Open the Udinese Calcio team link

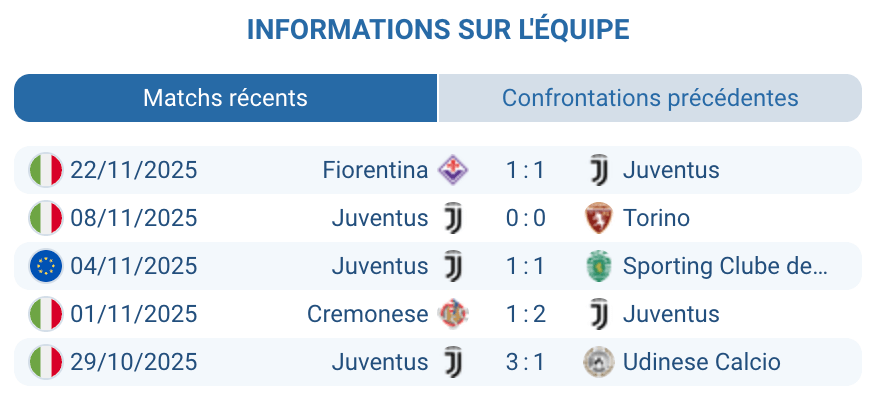click(701, 362)
